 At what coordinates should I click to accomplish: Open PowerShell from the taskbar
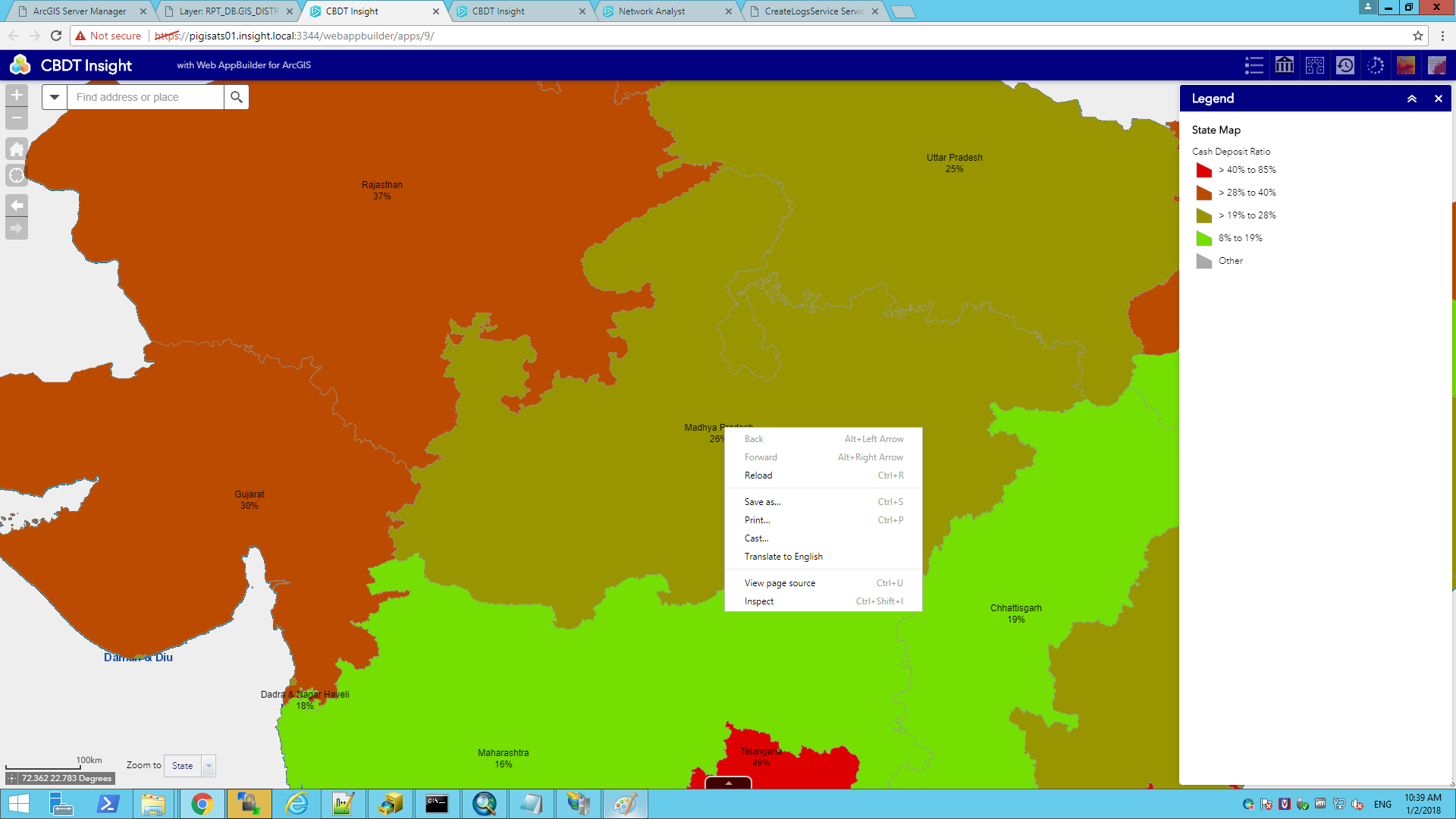coord(108,804)
